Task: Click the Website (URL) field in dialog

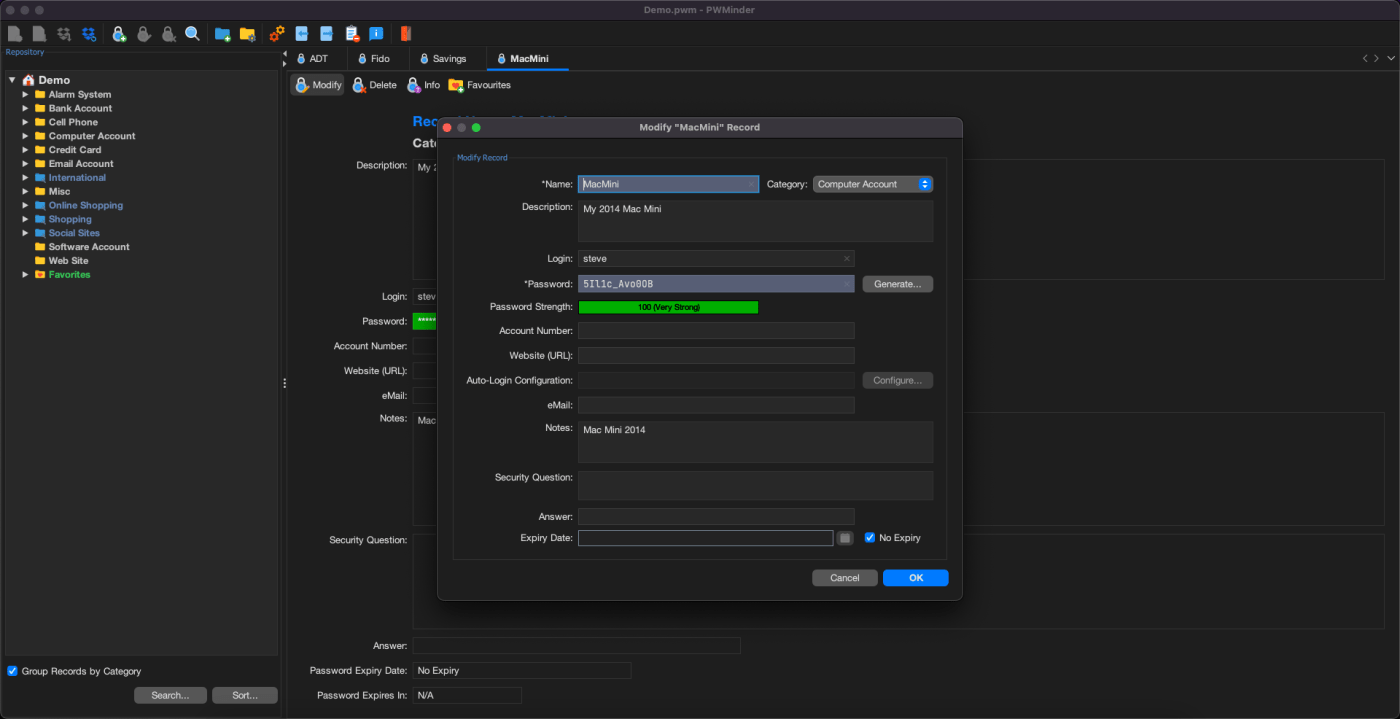Action: tap(716, 355)
